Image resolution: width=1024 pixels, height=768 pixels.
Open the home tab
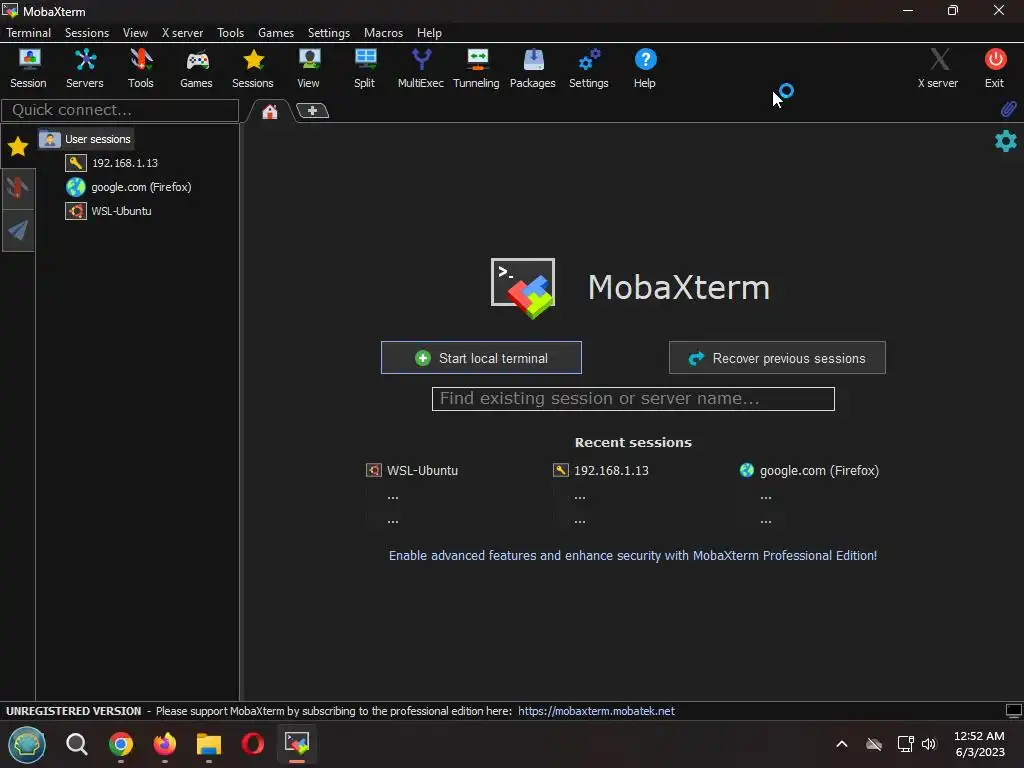coord(270,112)
